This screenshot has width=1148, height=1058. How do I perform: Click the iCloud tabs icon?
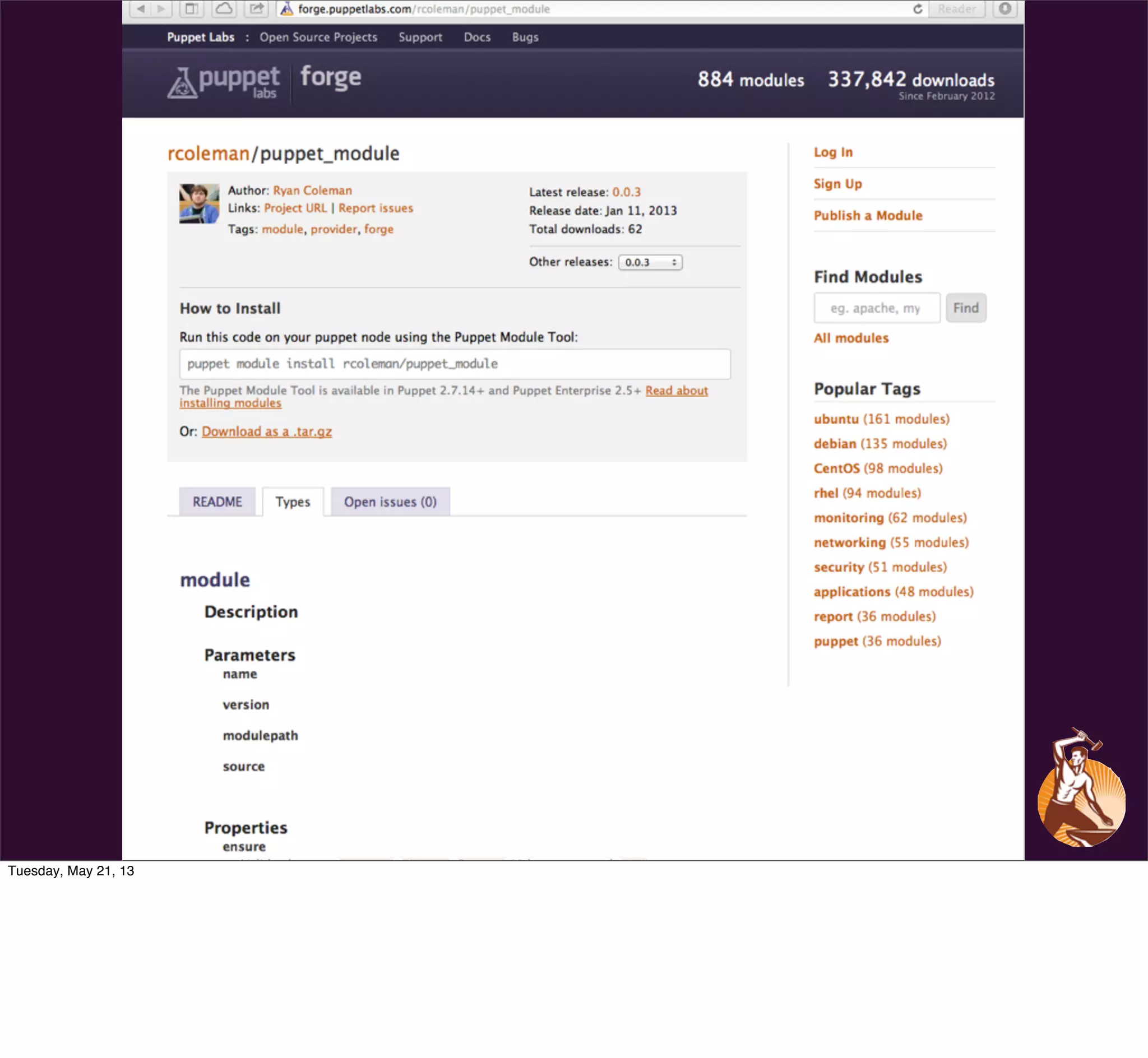click(x=224, y=8)
